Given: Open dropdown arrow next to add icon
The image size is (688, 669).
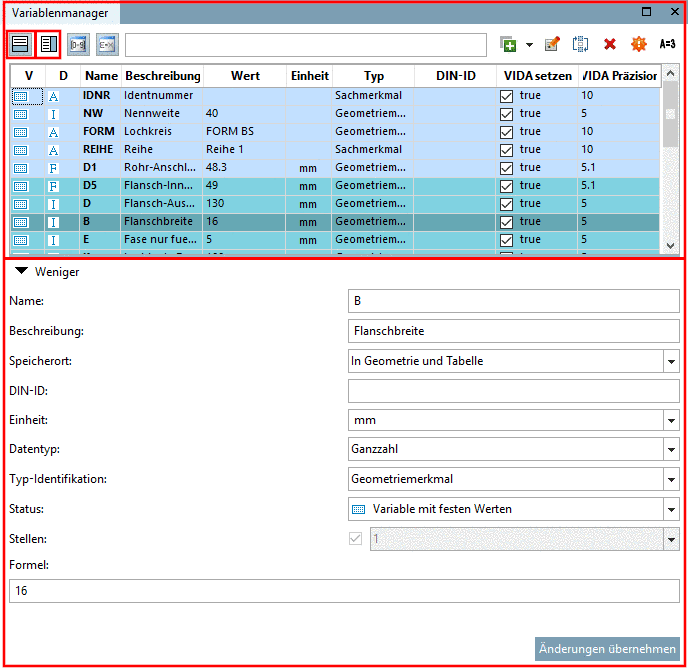Looking at the screenshot, I should coord(529,45).
